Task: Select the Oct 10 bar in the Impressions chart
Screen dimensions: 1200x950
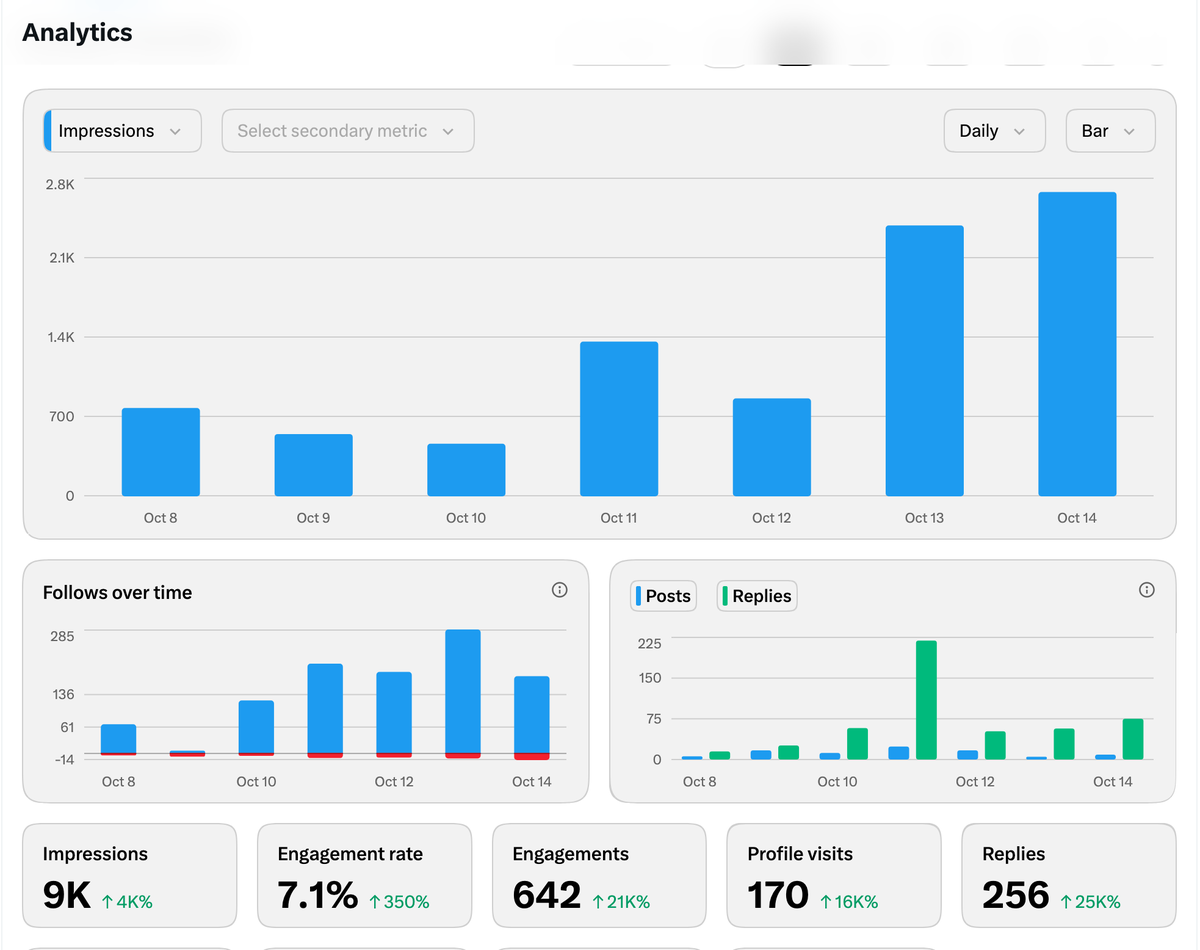Action: pos(466,470)
